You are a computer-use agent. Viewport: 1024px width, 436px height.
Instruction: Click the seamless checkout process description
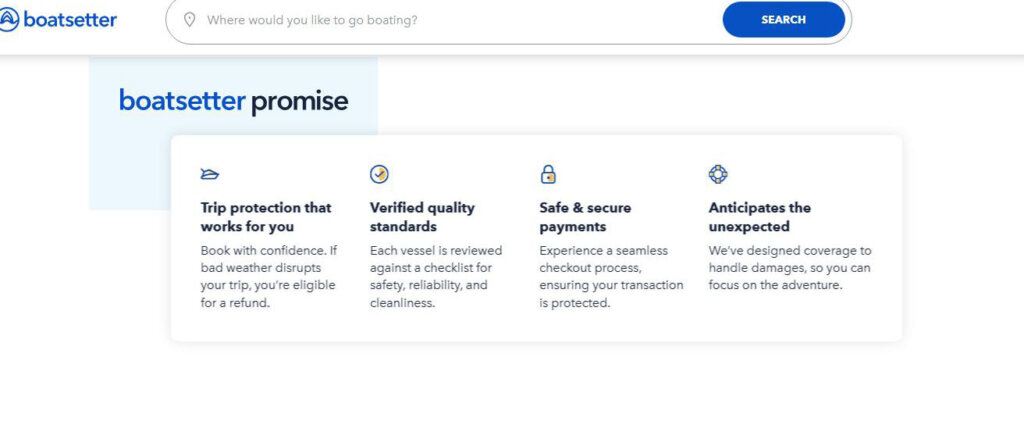coord(611,277)
